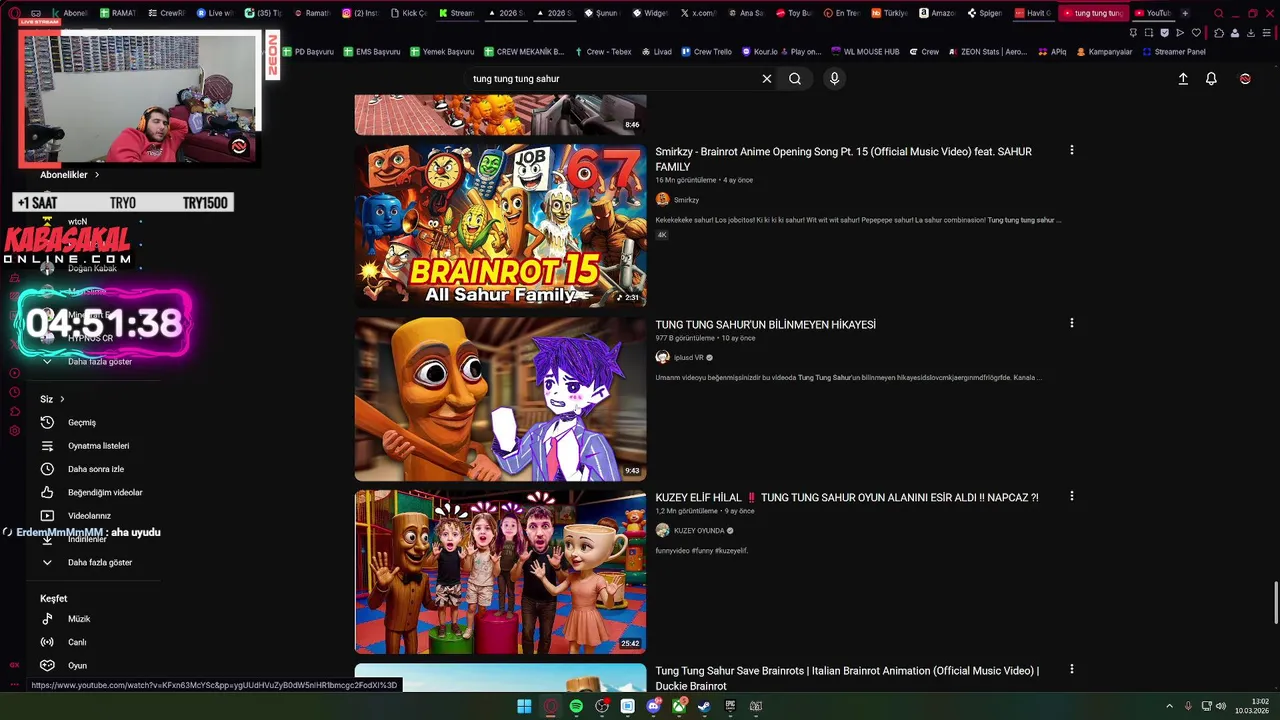Open the upload/create icon in YouTube header
This screenshot has height=720, width=1280.
(1183, 79)
